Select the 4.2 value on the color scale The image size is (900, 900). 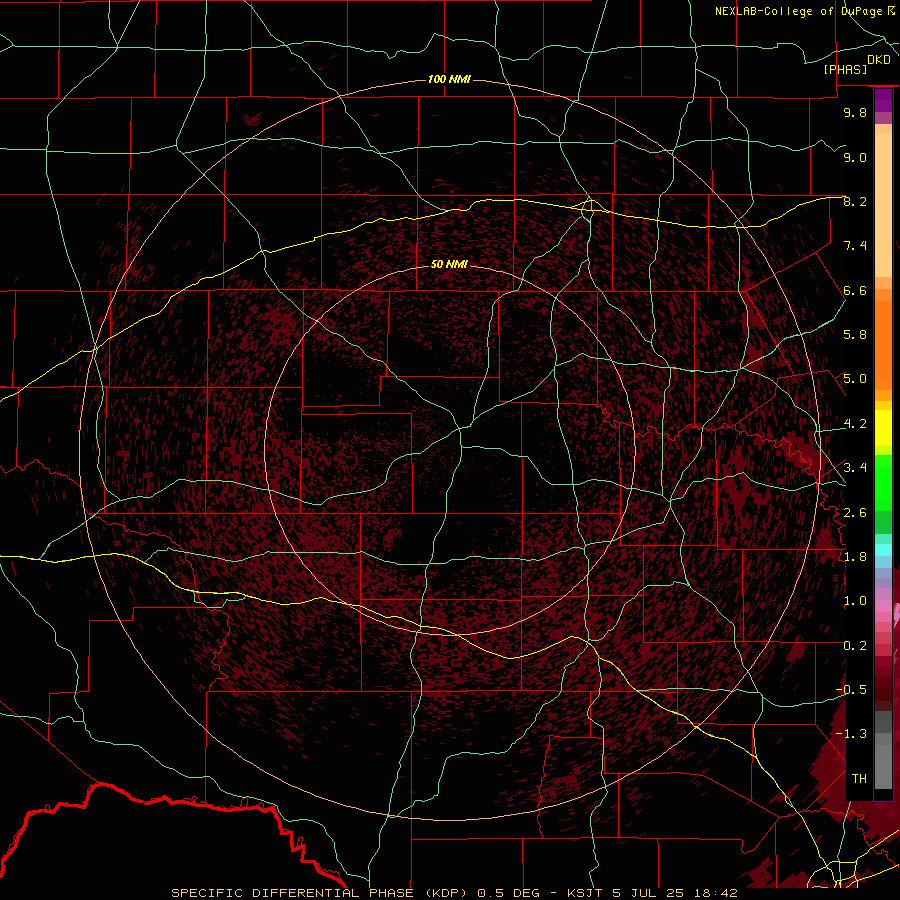pos(855,424)
